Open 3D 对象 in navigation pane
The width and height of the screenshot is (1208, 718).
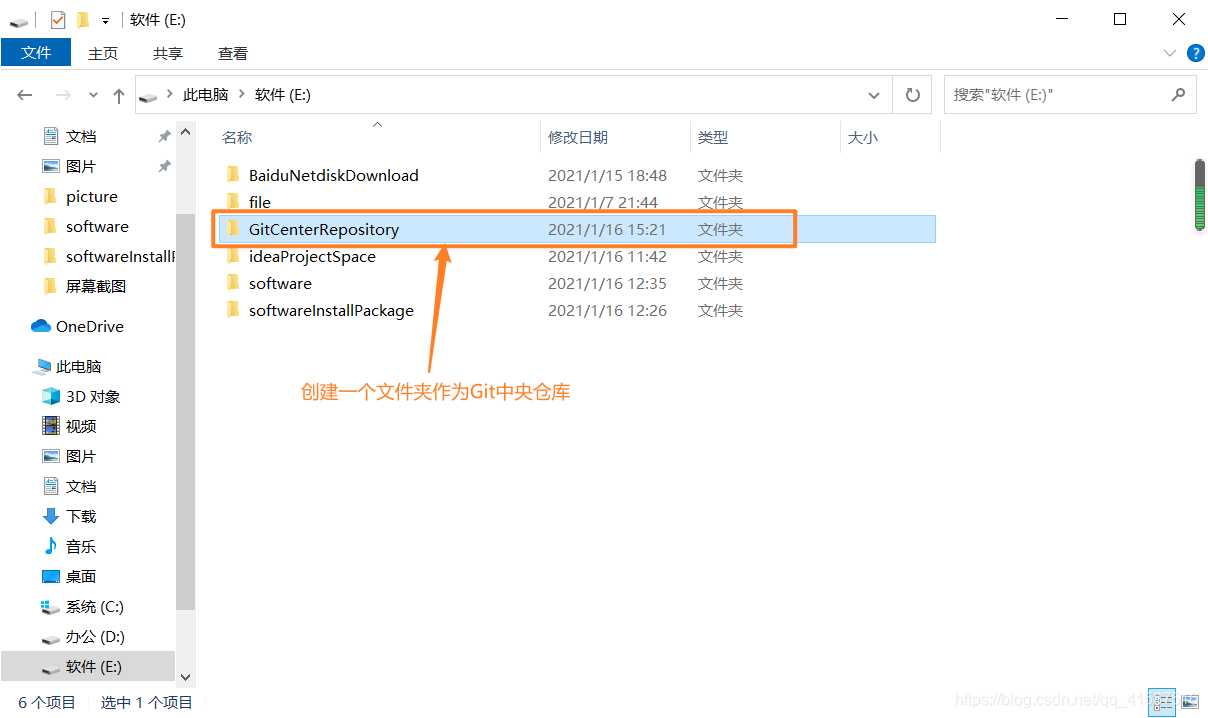coord(92,396)
